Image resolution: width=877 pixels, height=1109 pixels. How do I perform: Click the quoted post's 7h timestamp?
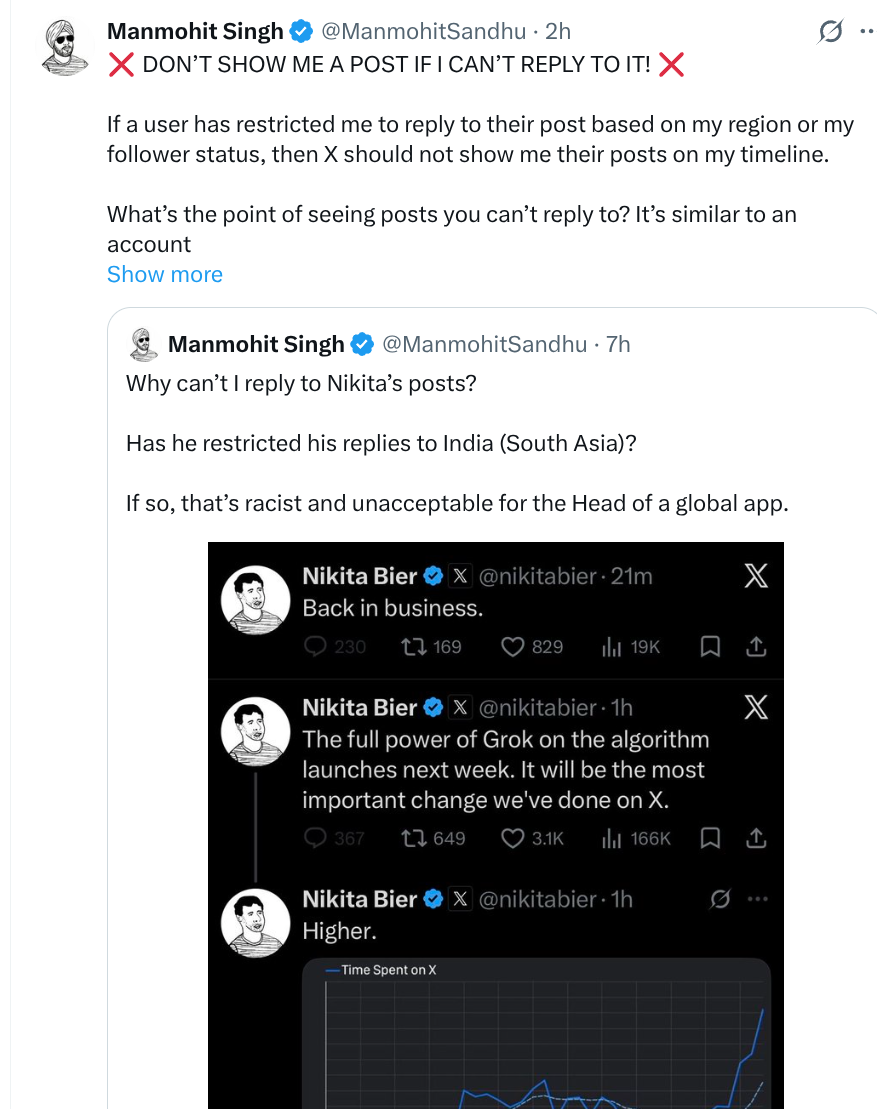coord(618,344)
